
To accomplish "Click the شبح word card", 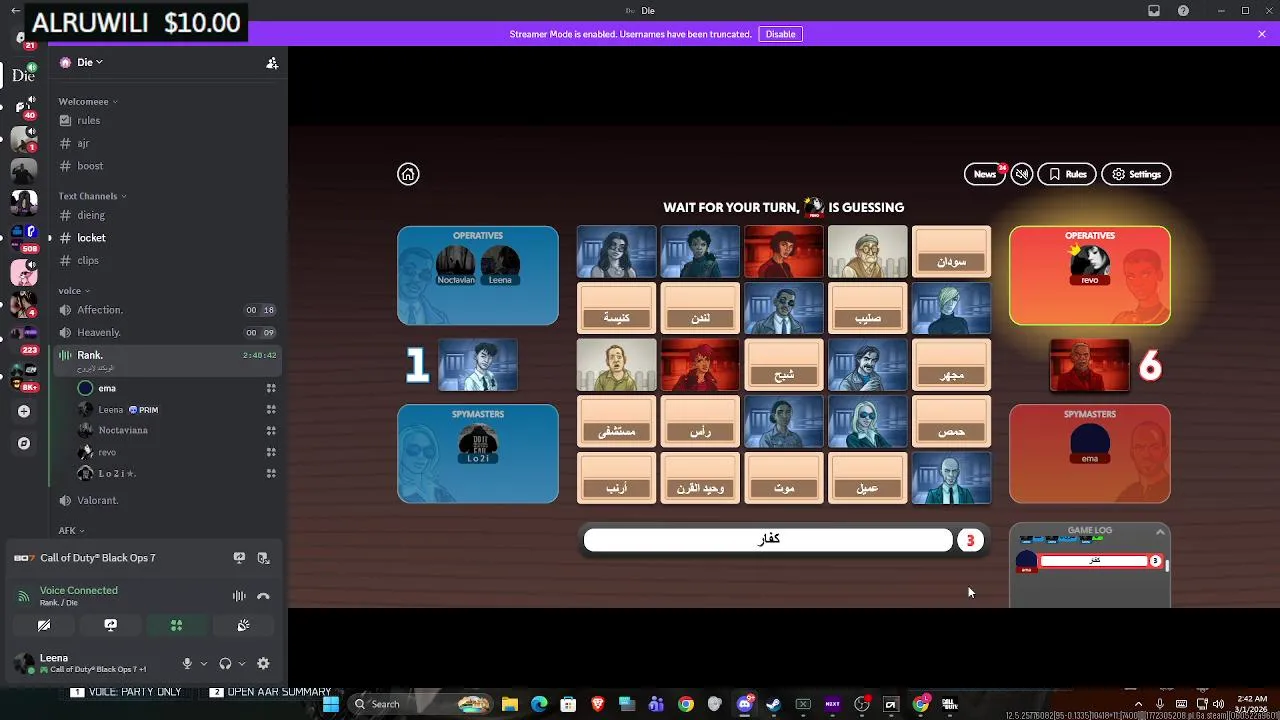I will [x=784, y=365].
